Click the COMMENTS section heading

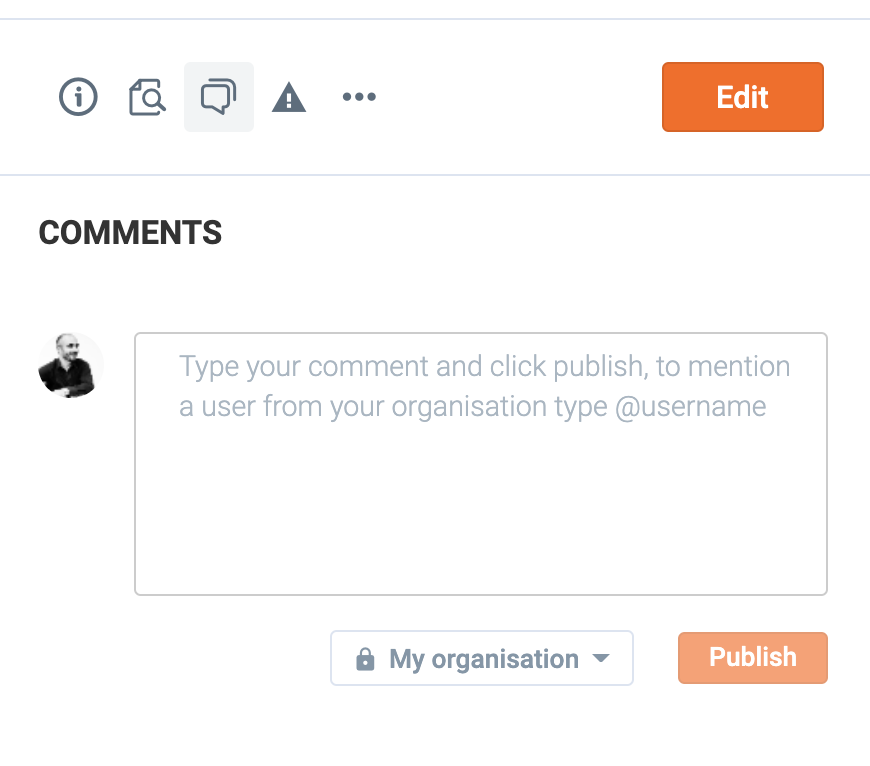click(x=130, y=233)
